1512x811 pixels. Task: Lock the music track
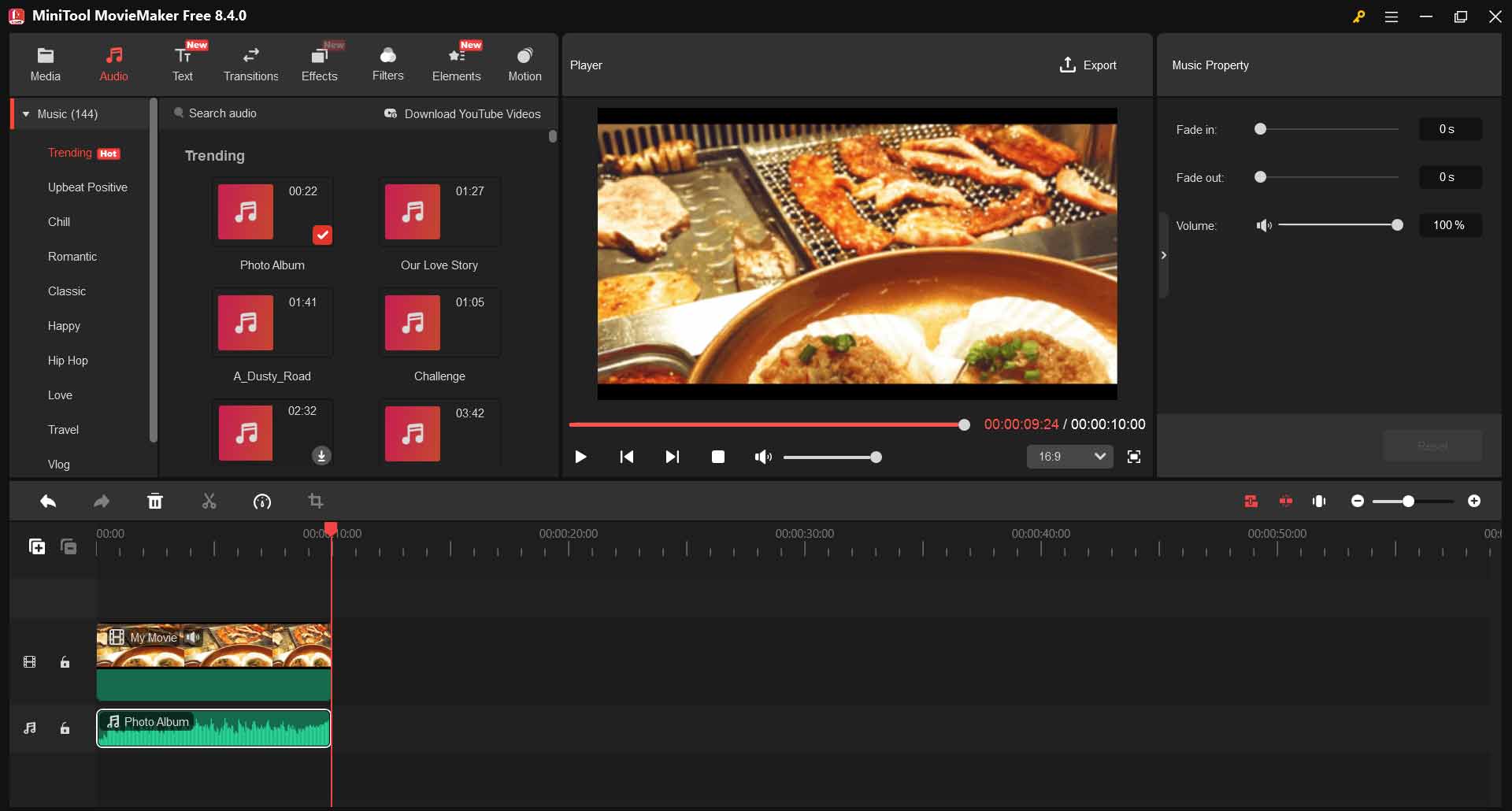click(x=65, y=728)
